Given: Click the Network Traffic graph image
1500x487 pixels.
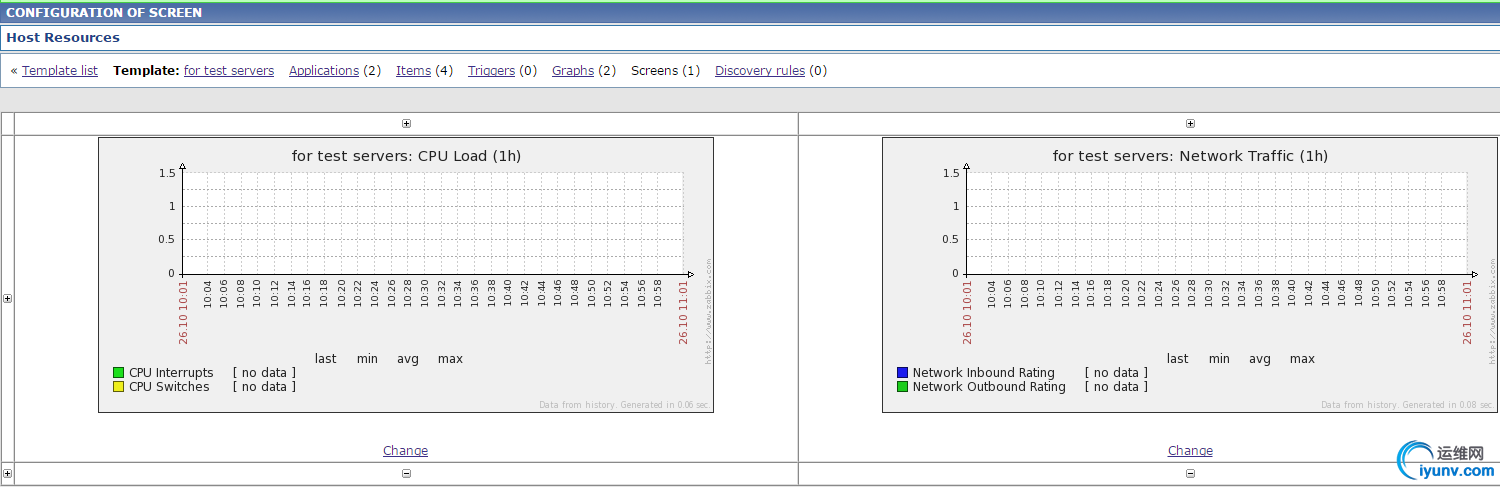Looking at the screenshot, I should coord(1190,275).
